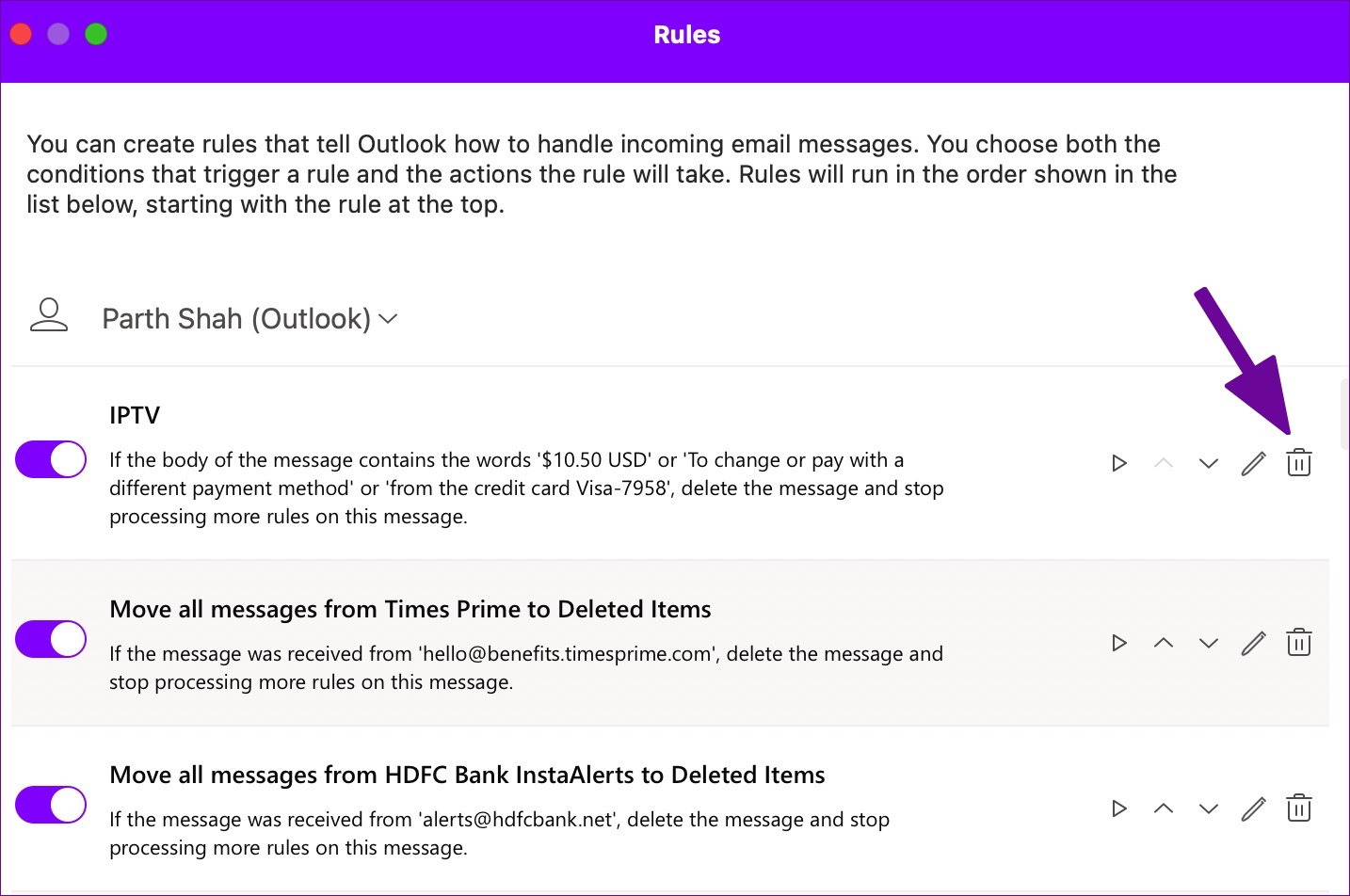Disable the IPTV rule toggle
Viewport: 1350px width, 896px height.
click(51, 459)
